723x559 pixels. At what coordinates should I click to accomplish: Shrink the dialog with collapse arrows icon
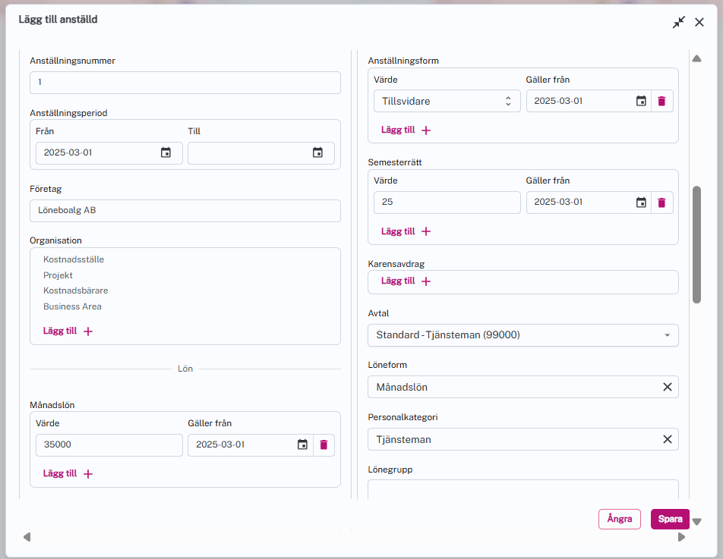(x=679, y=22)
